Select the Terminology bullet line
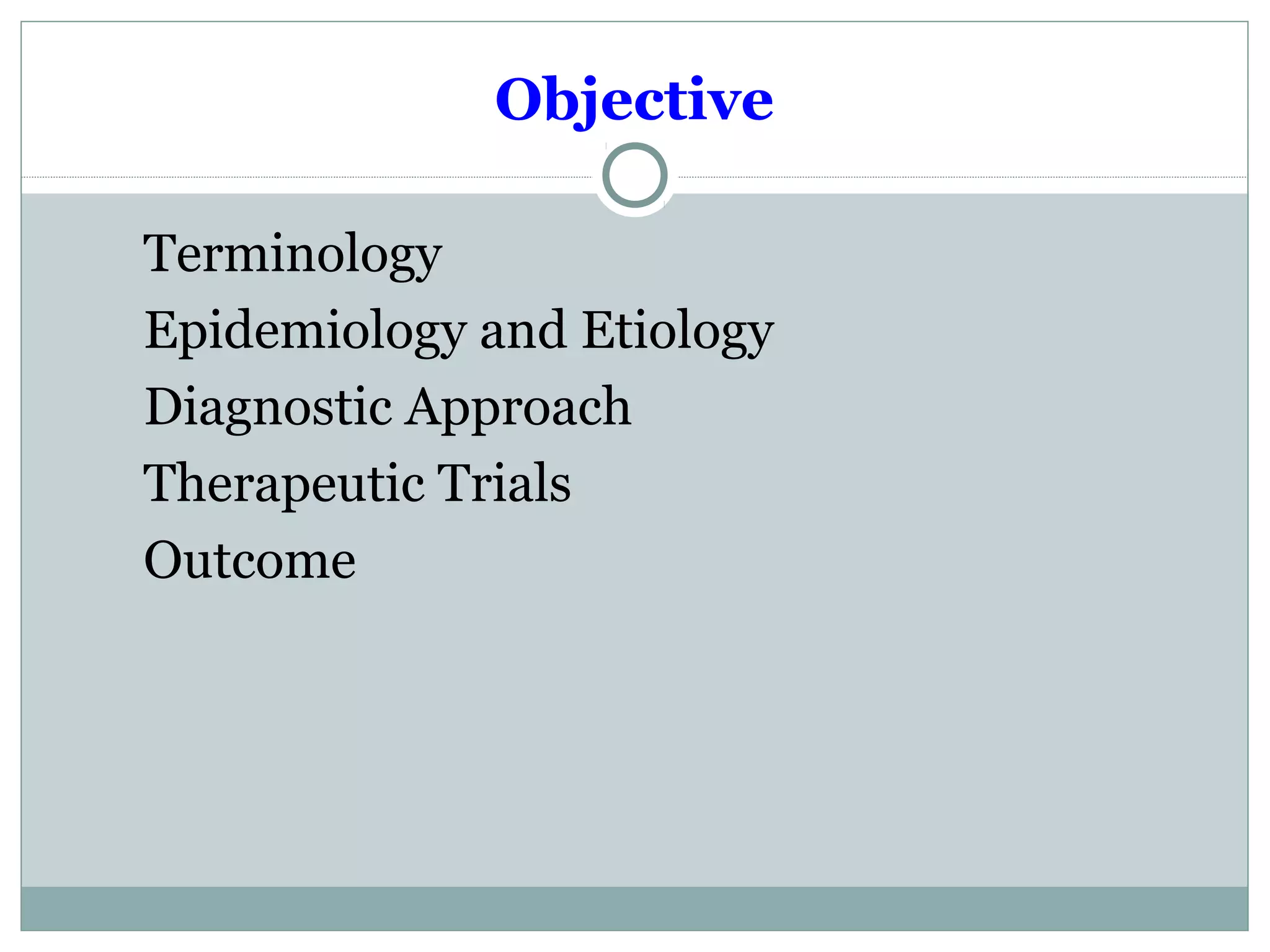1270x952 pixels. pyautogui.click(x=293, y=255)
